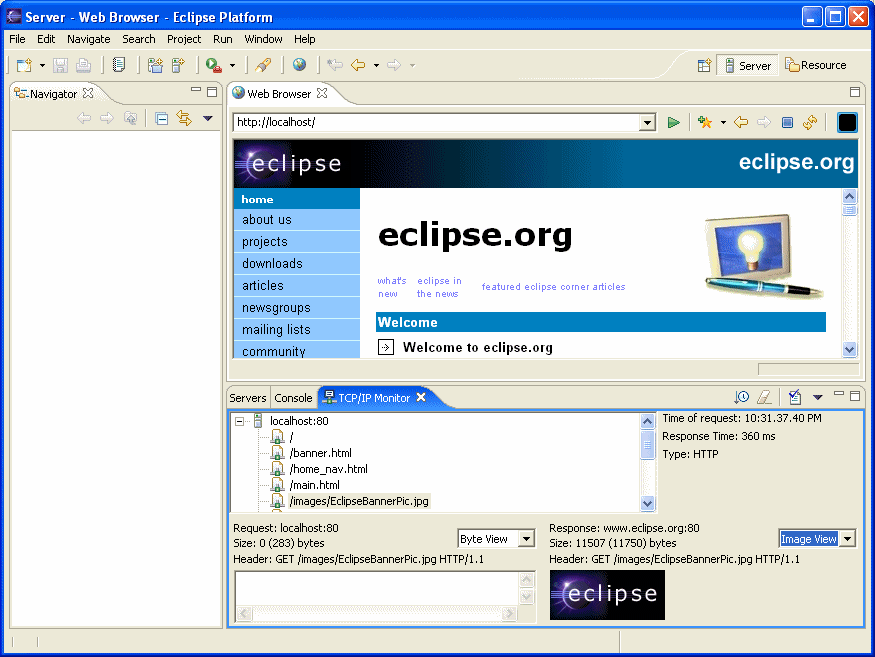
Task: Select /banner.html in request tree
Action: [x=320, y=453]
